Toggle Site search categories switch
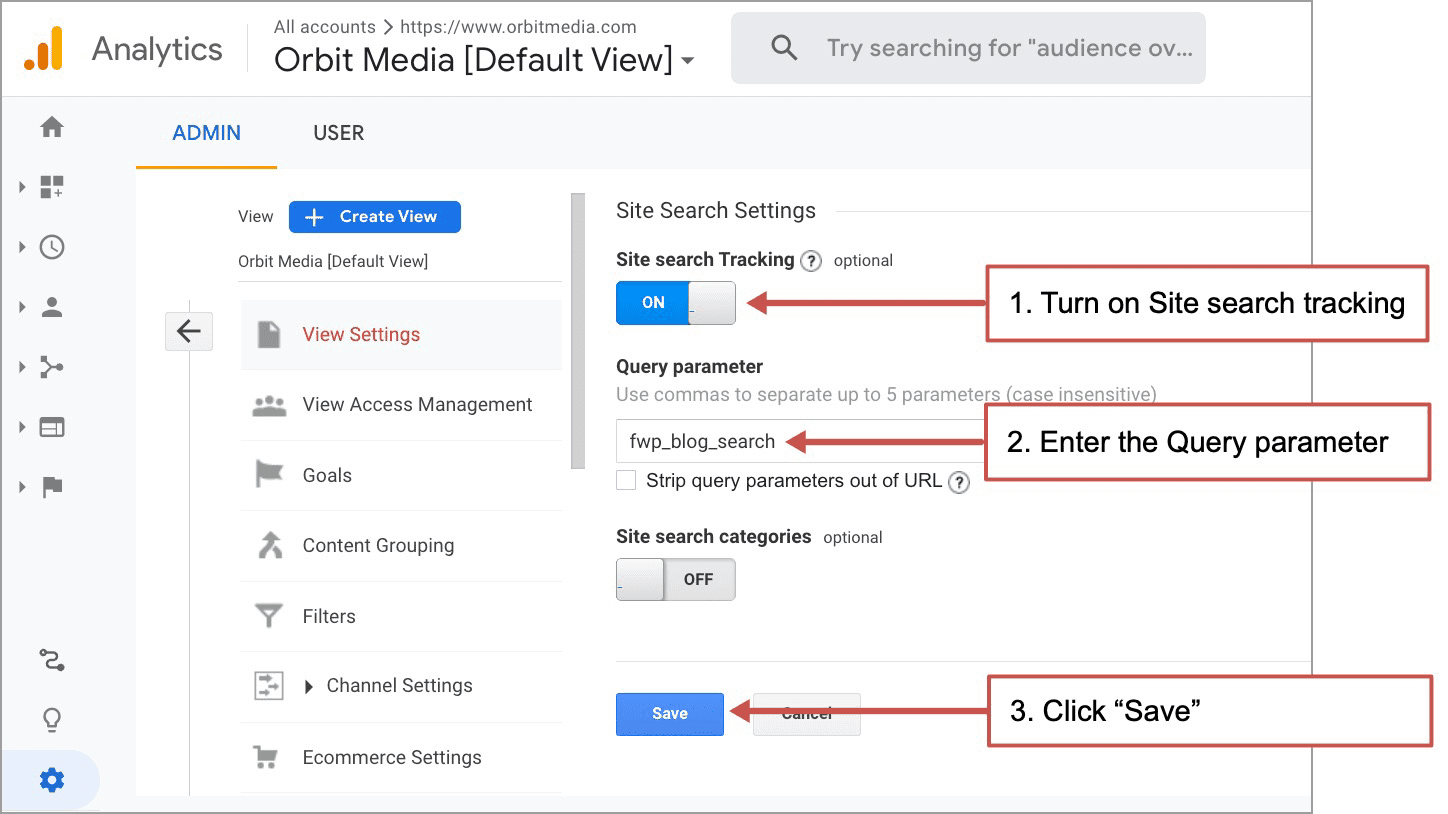Viewport: 1448px width, 814px height. click(676, 579)
